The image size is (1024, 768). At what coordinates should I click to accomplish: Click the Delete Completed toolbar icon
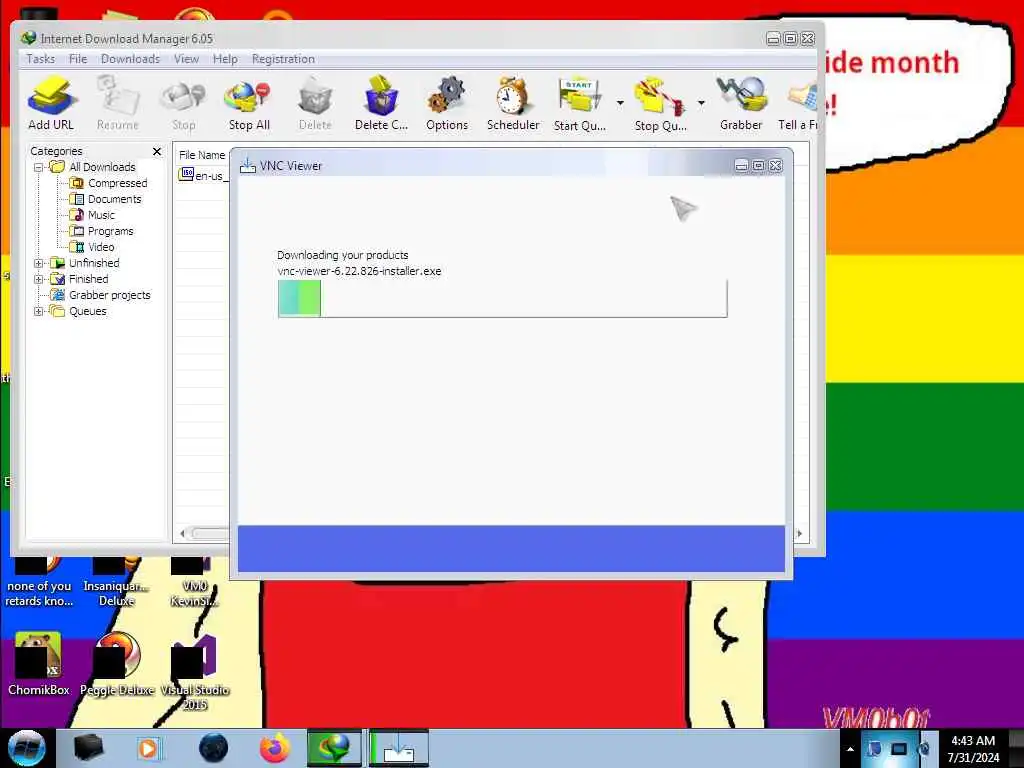coord(381,102)
